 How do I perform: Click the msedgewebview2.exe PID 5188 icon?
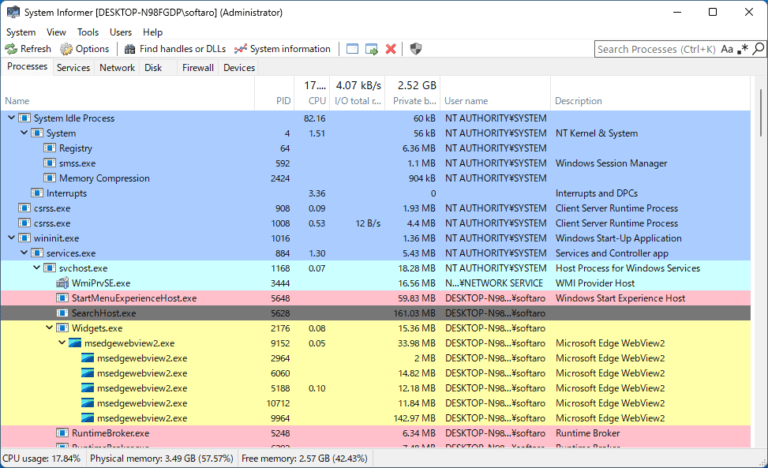(x=88, y=388)
